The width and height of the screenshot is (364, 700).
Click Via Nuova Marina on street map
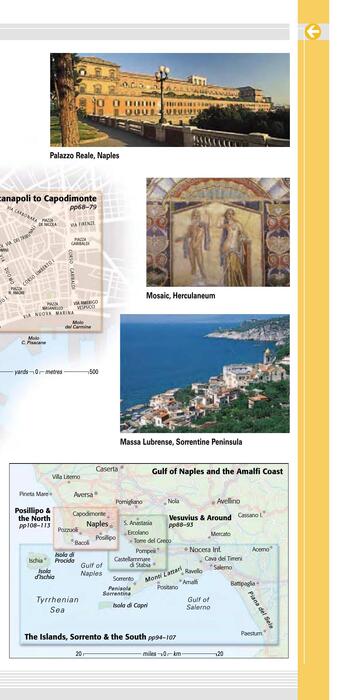(48, 314)
